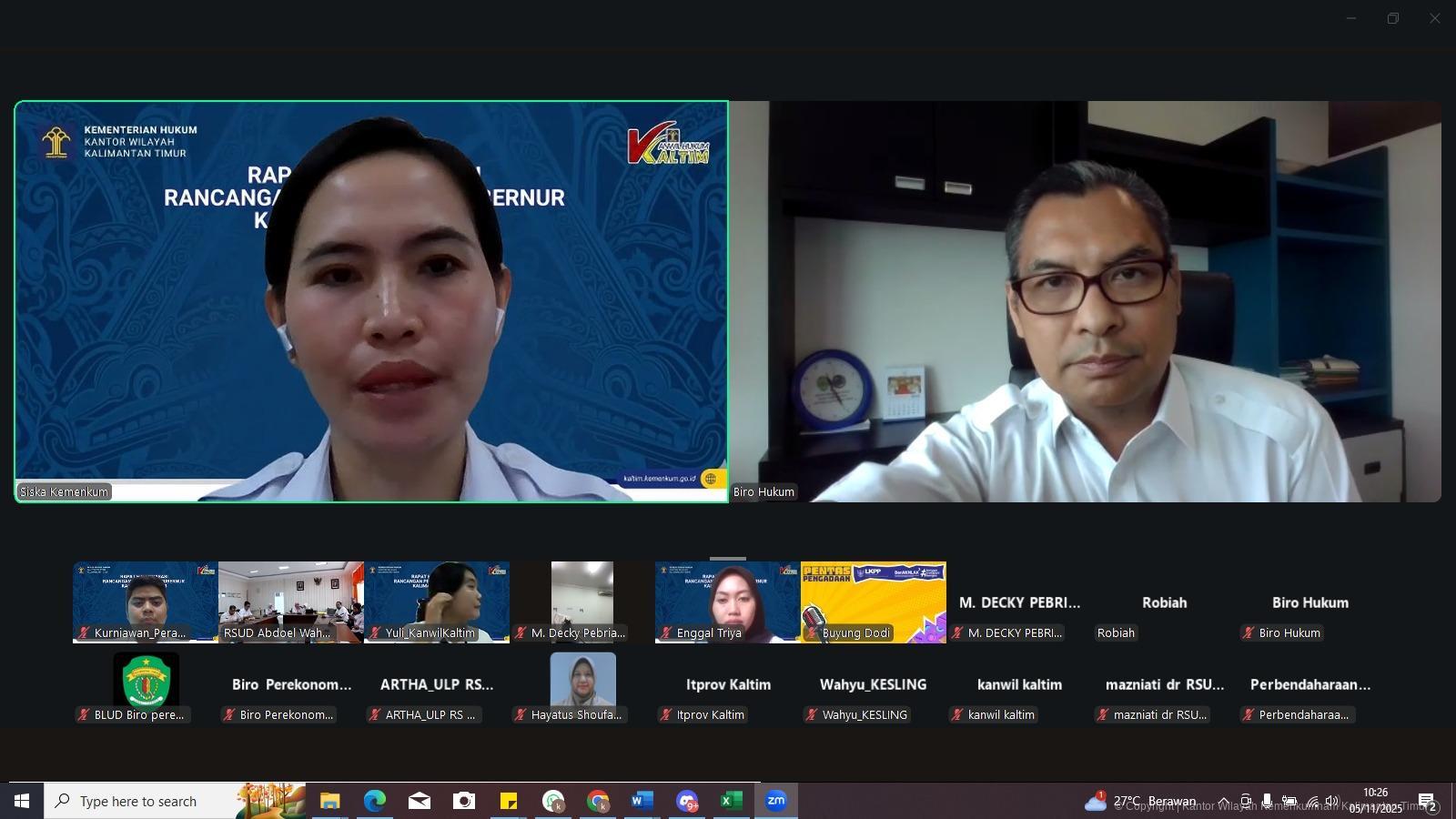
Task: Launch Excel from the taskbar
Action: point(731,801)
